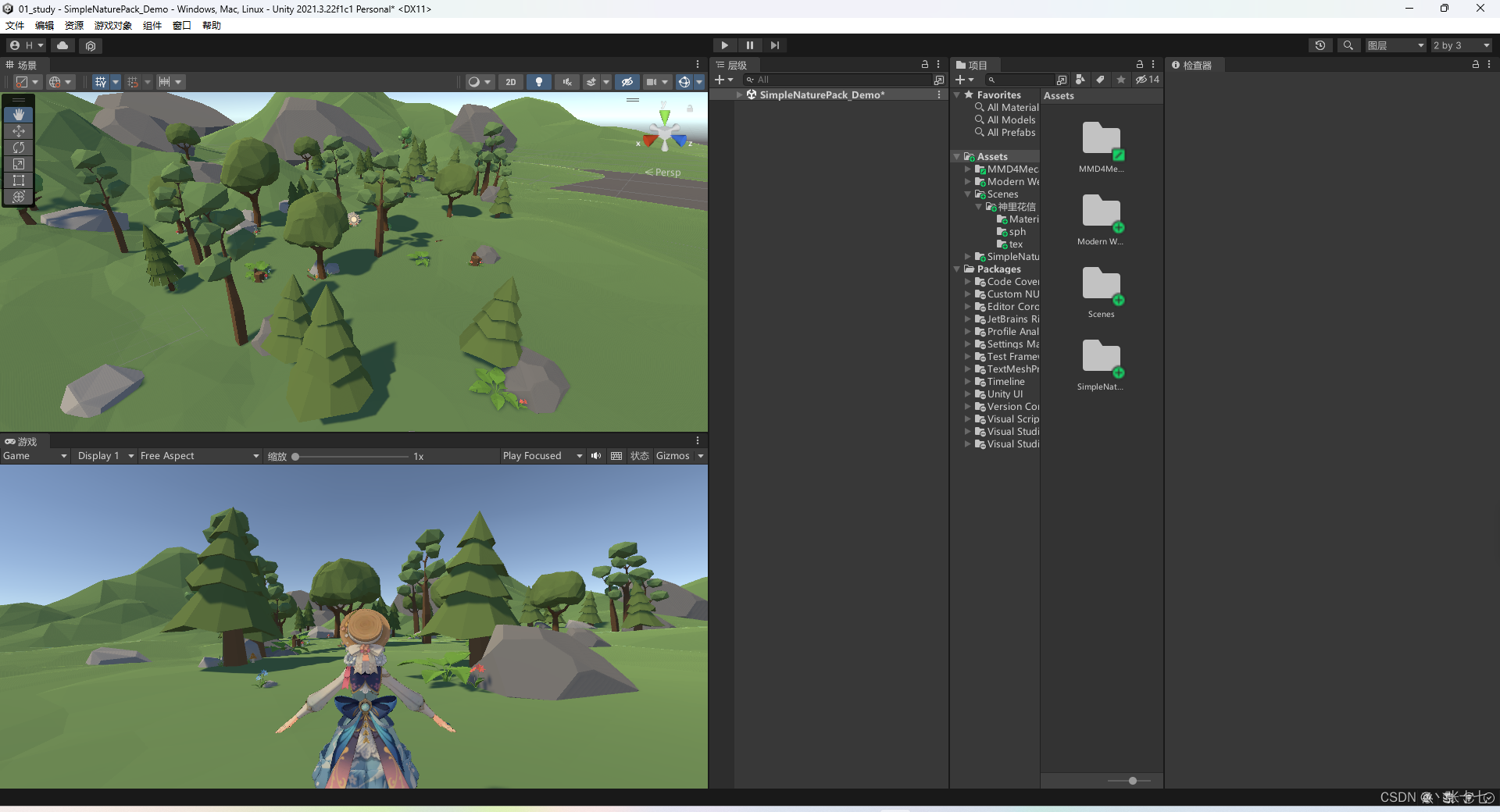Toggle scene lighting with the bulb icon
The width and height of the screenshot is (1500, 812).
tap(539, 81)
